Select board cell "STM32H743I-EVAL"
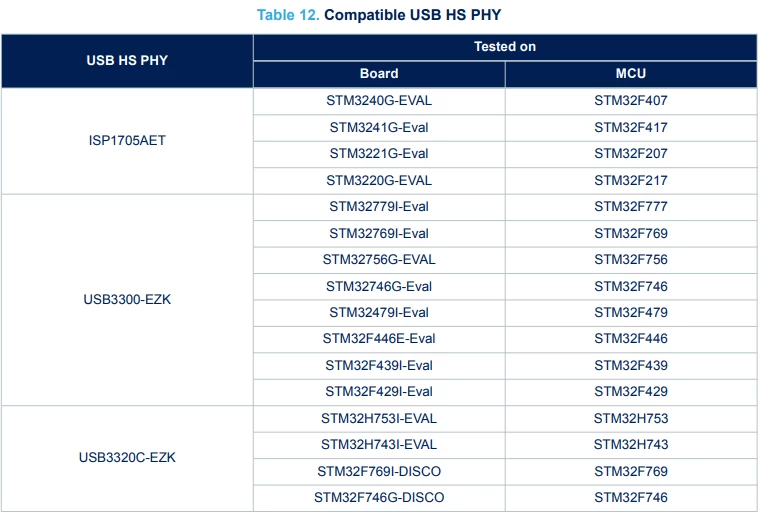This screenshot has width=762, height=515. click(379, 445)
